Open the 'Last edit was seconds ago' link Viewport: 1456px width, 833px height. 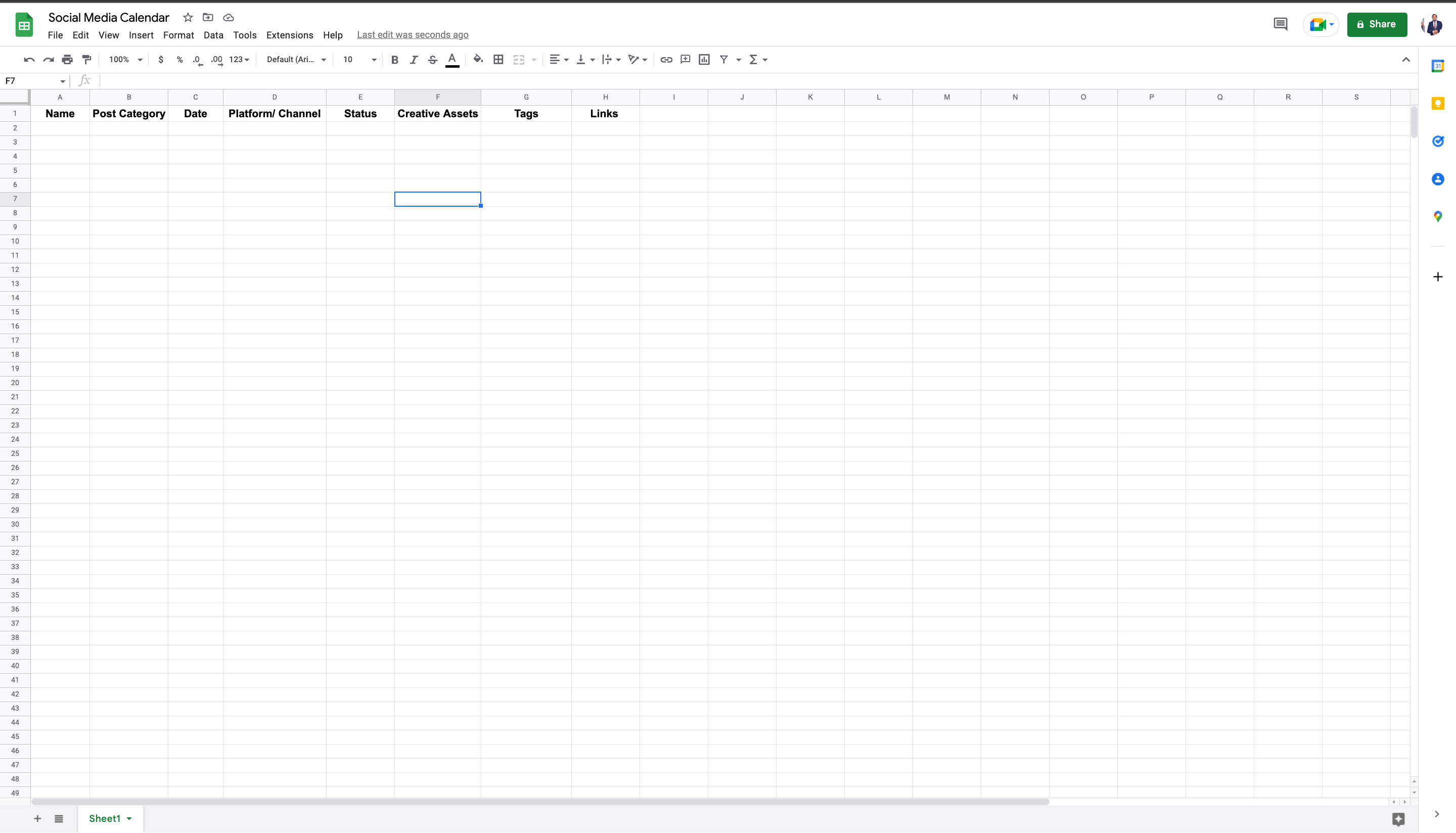413,35
